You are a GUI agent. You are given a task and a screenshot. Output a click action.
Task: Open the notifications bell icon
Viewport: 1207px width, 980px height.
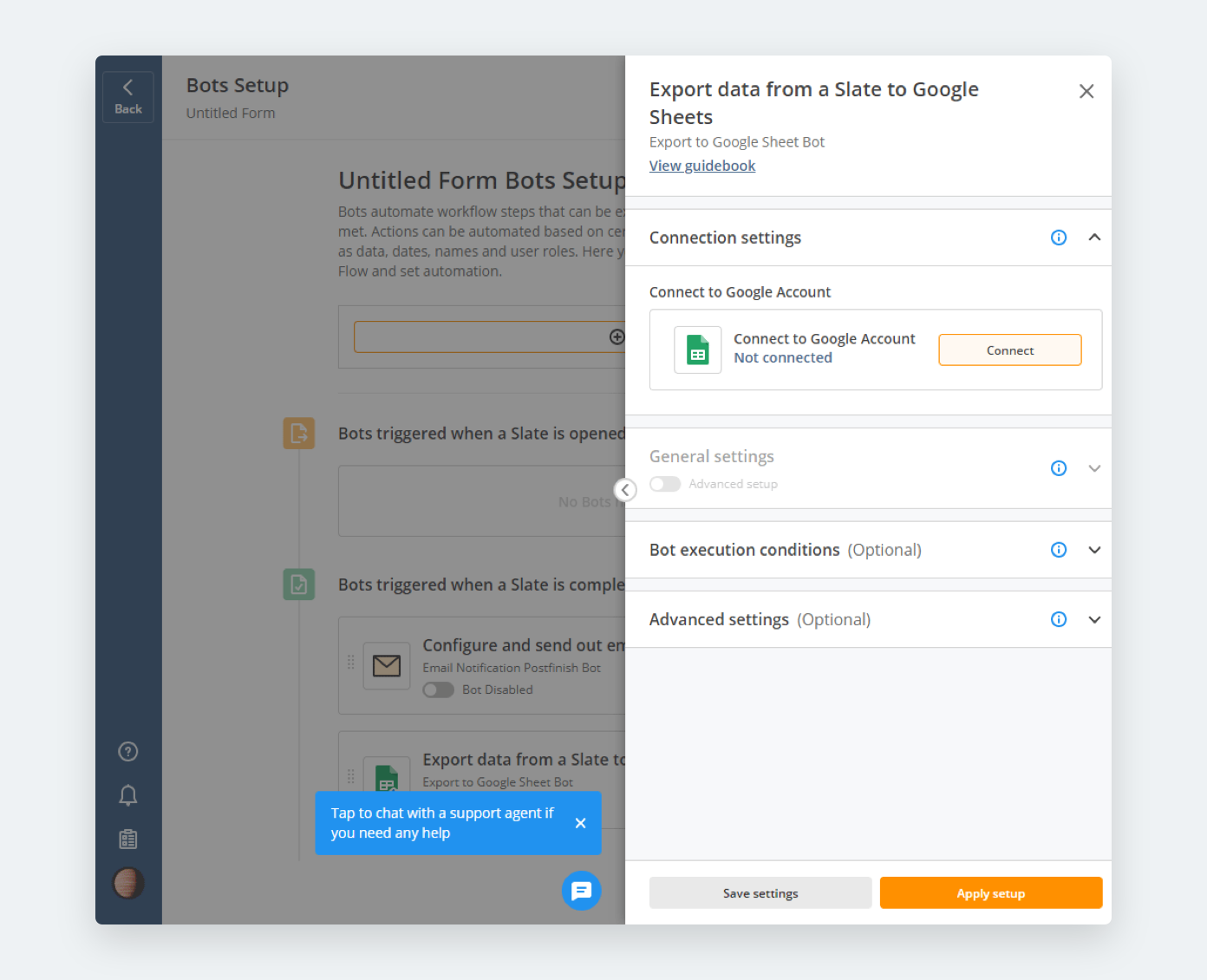(128, 795)
